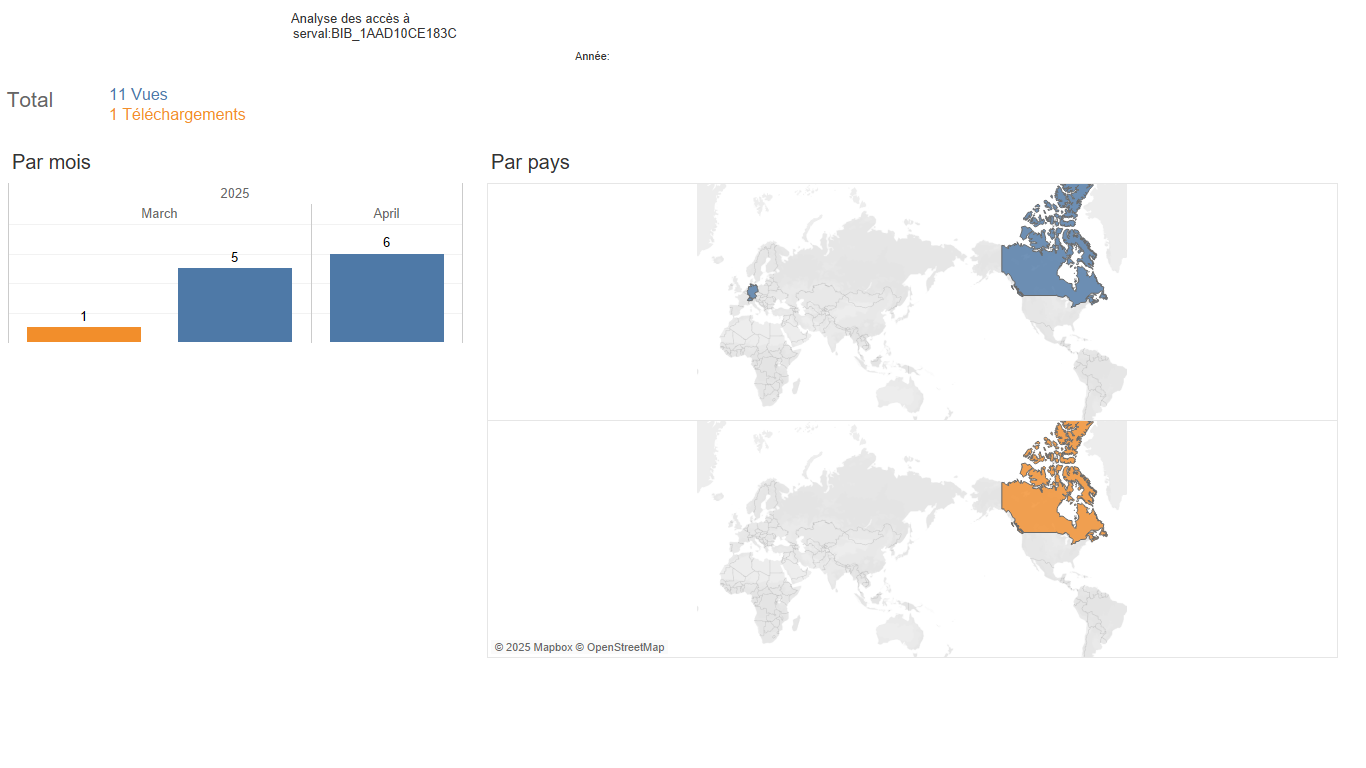
Task: Click the 2025 year header in chart
Action: click(235, 193)
